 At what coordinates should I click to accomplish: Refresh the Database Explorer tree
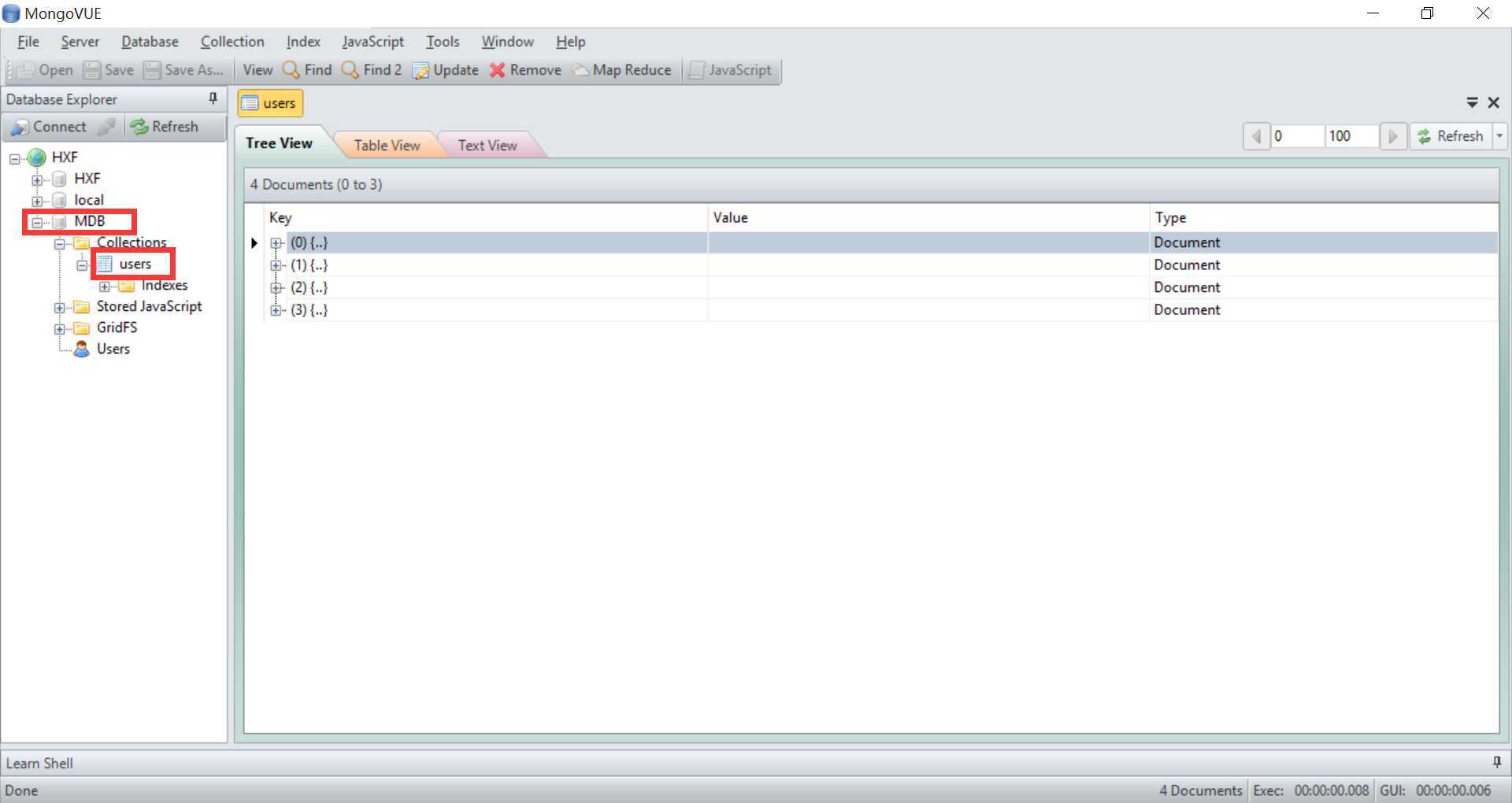(165, 127)
